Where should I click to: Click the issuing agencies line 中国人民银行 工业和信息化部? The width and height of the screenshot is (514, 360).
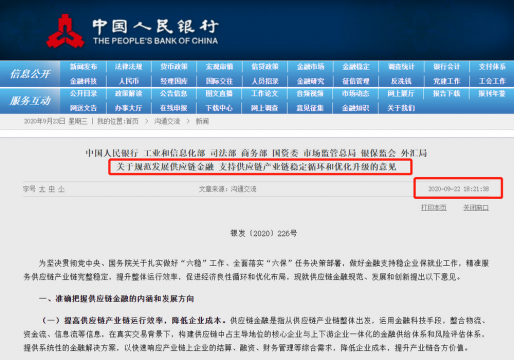click(256, 153)
